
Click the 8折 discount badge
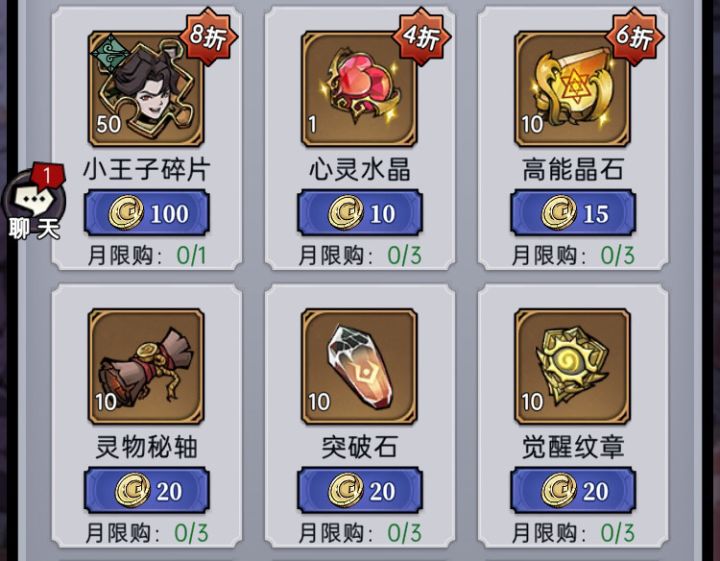click(208, 36)
